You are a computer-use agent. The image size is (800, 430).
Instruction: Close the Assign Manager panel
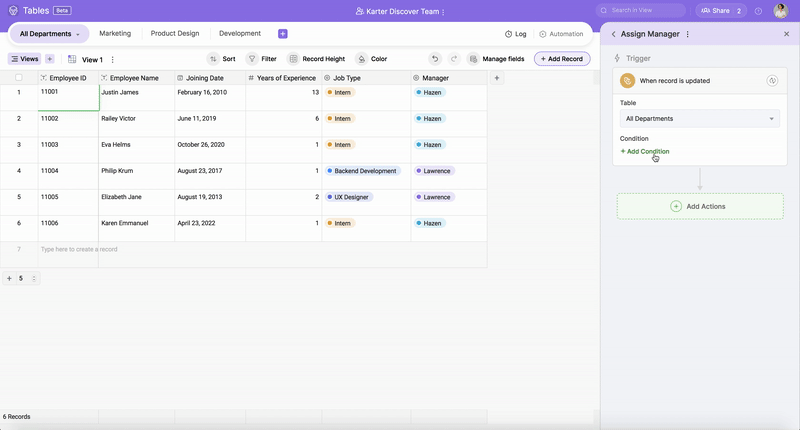click(786, 34)
